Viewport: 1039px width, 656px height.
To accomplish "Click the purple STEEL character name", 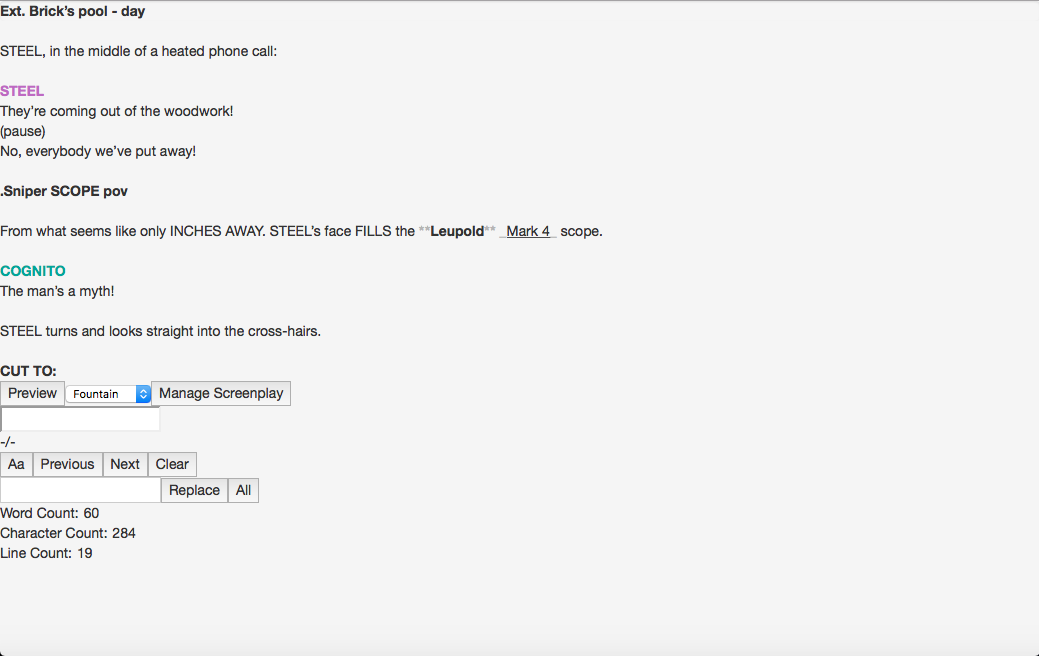I will click(x=22, y=91).
